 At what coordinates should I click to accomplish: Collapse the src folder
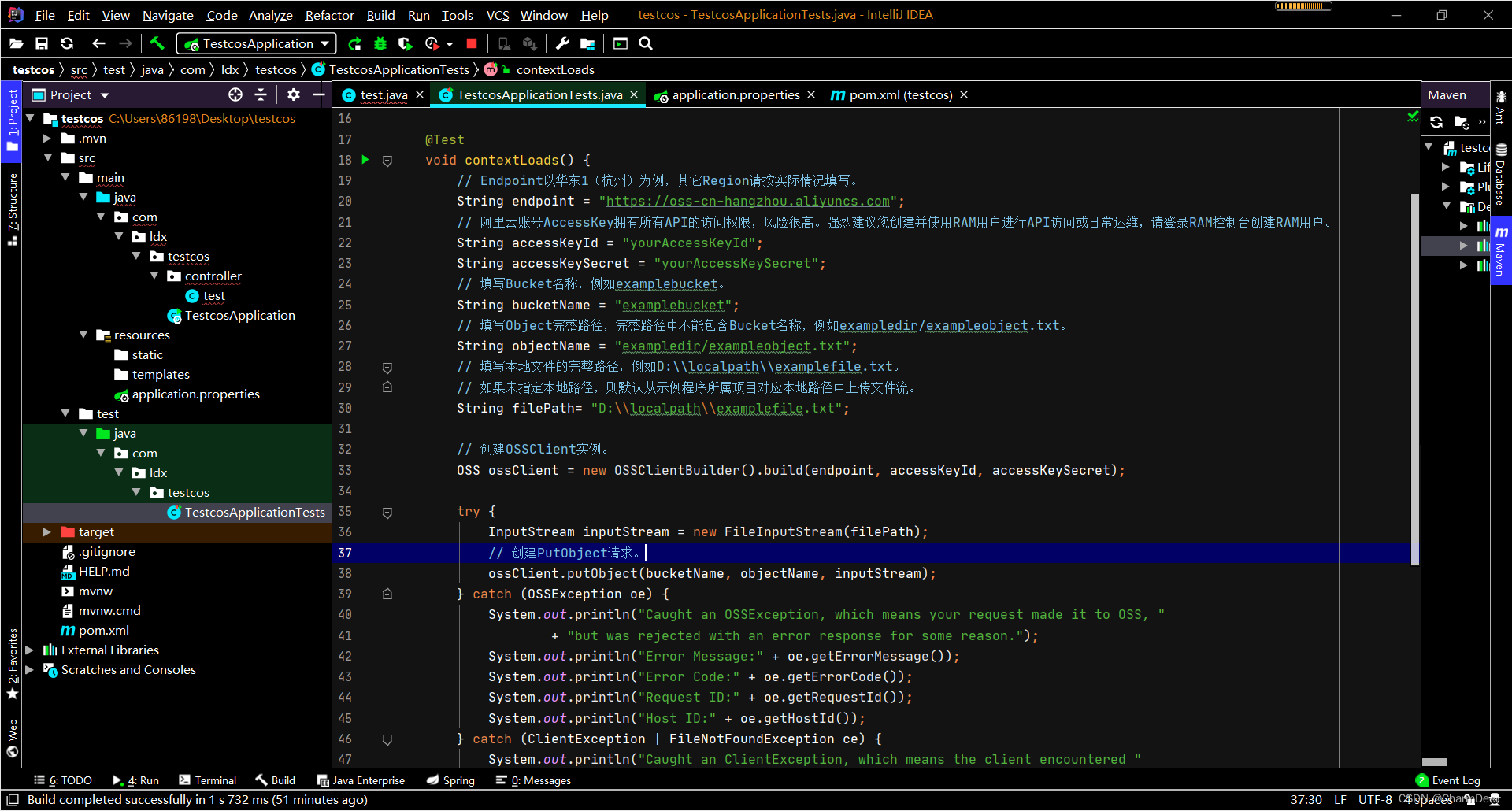47,158
